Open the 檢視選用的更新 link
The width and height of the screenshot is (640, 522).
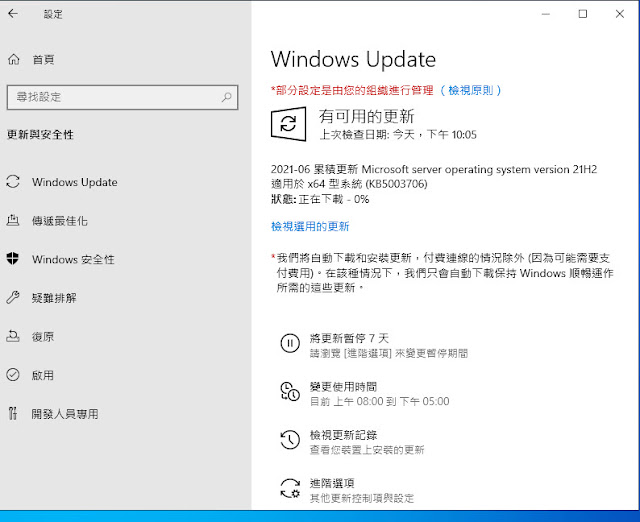click(x=310, y=226)
